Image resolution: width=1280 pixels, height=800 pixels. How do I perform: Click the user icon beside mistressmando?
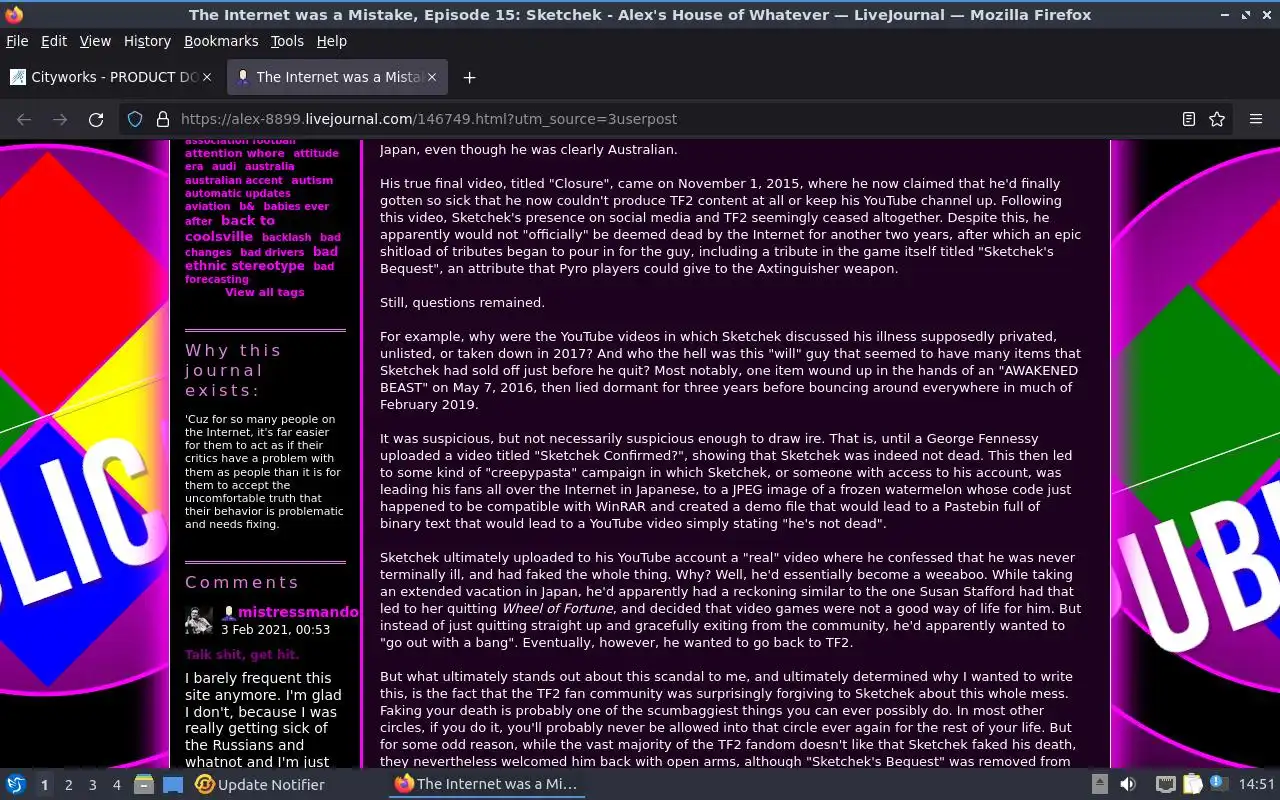point(228,612)
